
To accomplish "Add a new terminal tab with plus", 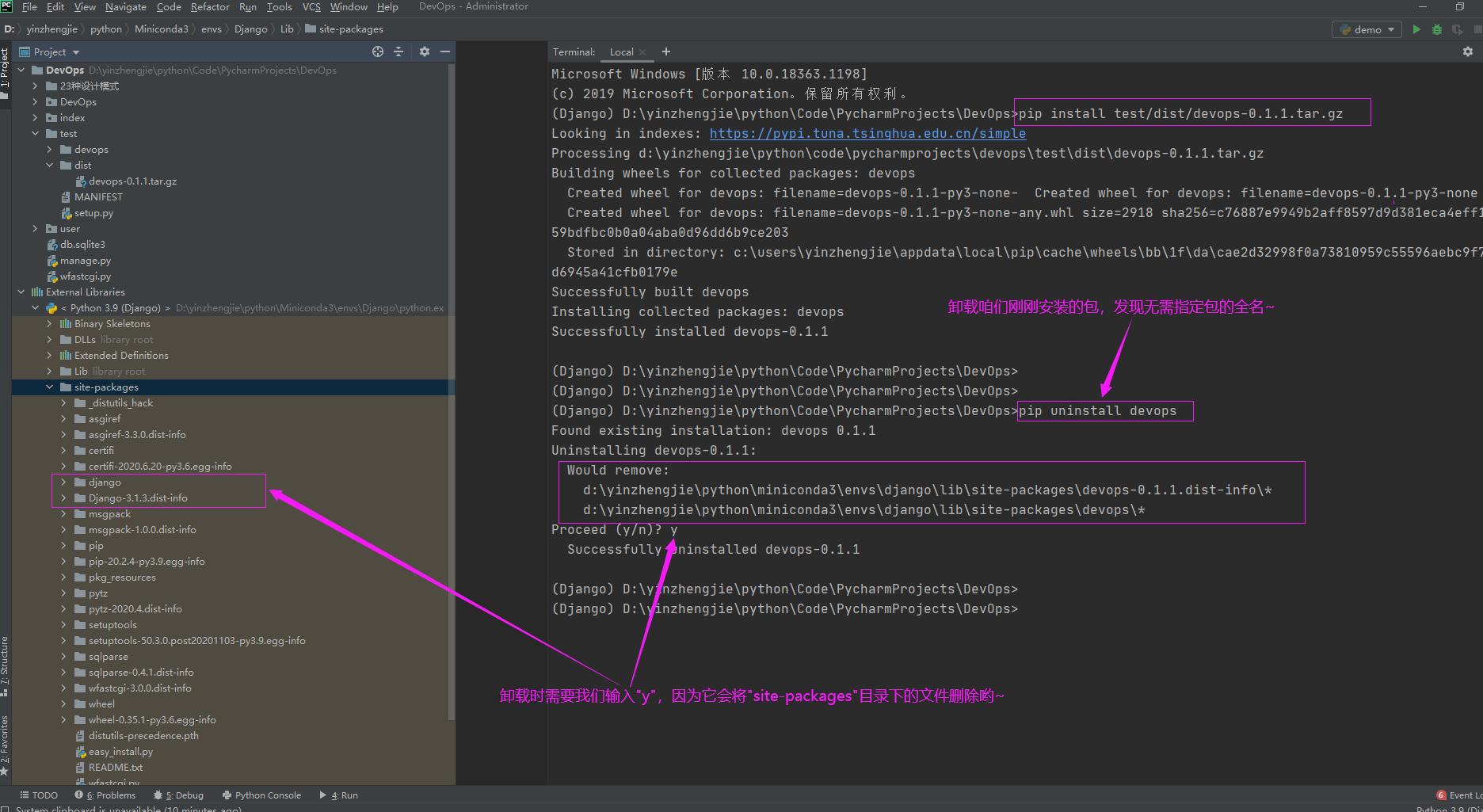I will [x=666, y=51].
